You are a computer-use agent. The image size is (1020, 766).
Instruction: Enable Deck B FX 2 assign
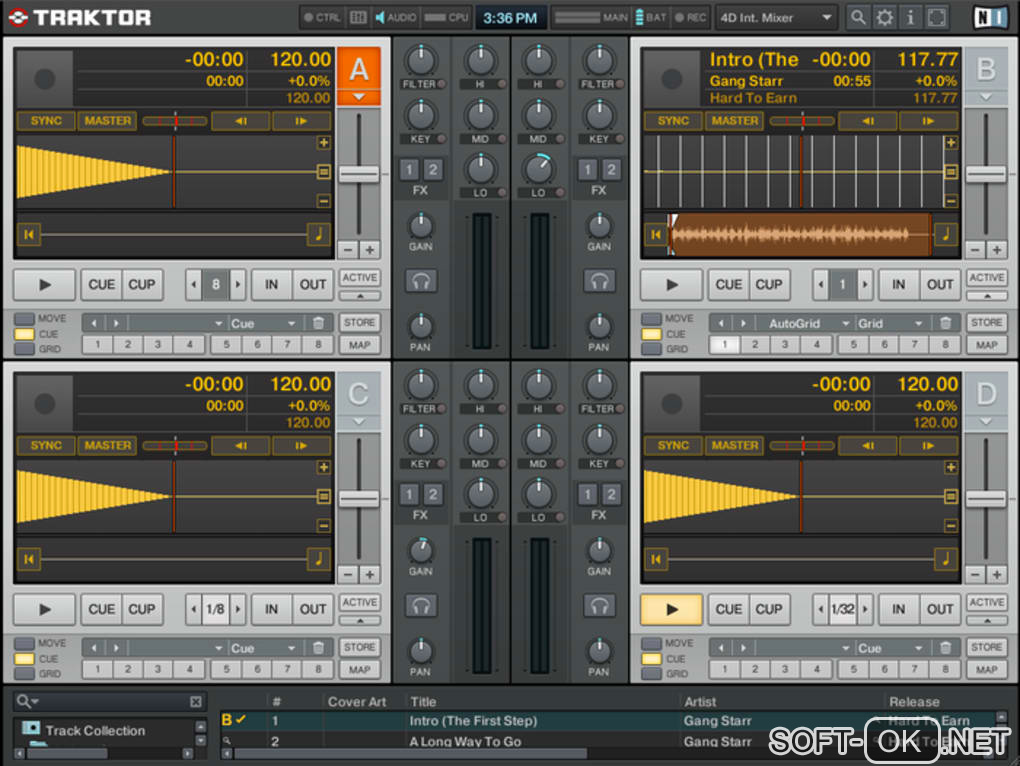point(611,170)
